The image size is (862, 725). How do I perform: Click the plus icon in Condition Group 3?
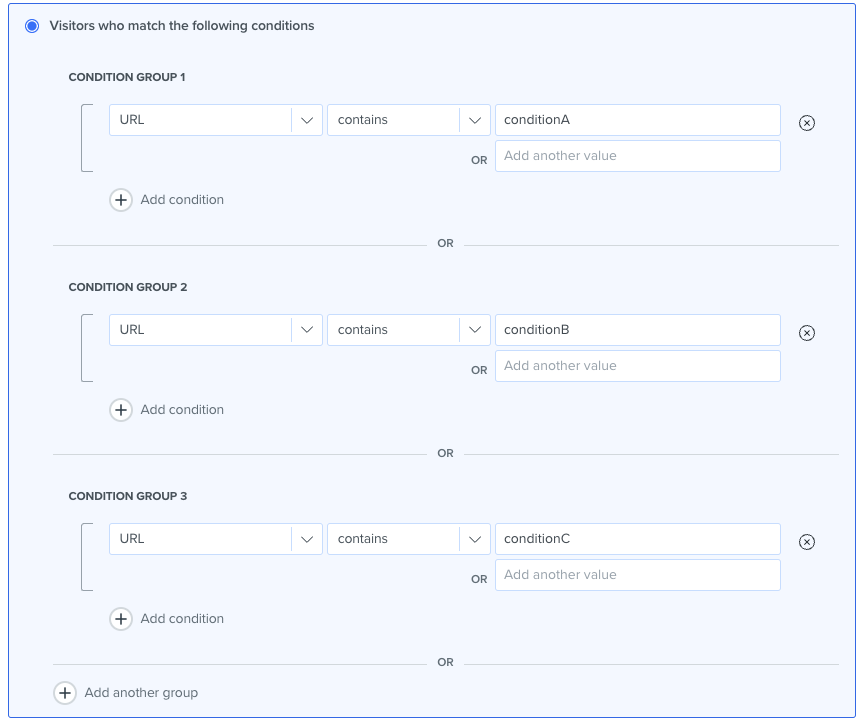click(x=121, y=618)
